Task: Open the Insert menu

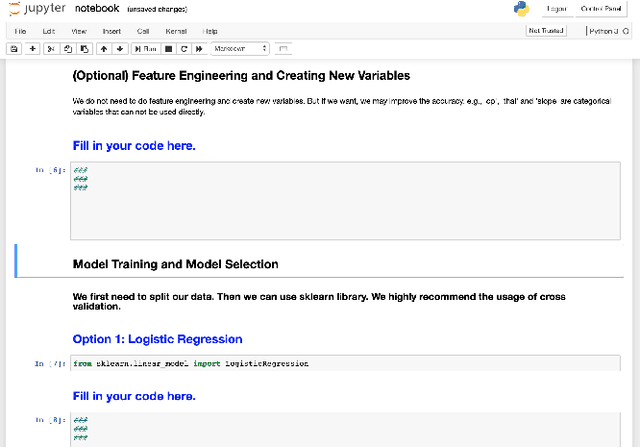Action: click(111, 31)
